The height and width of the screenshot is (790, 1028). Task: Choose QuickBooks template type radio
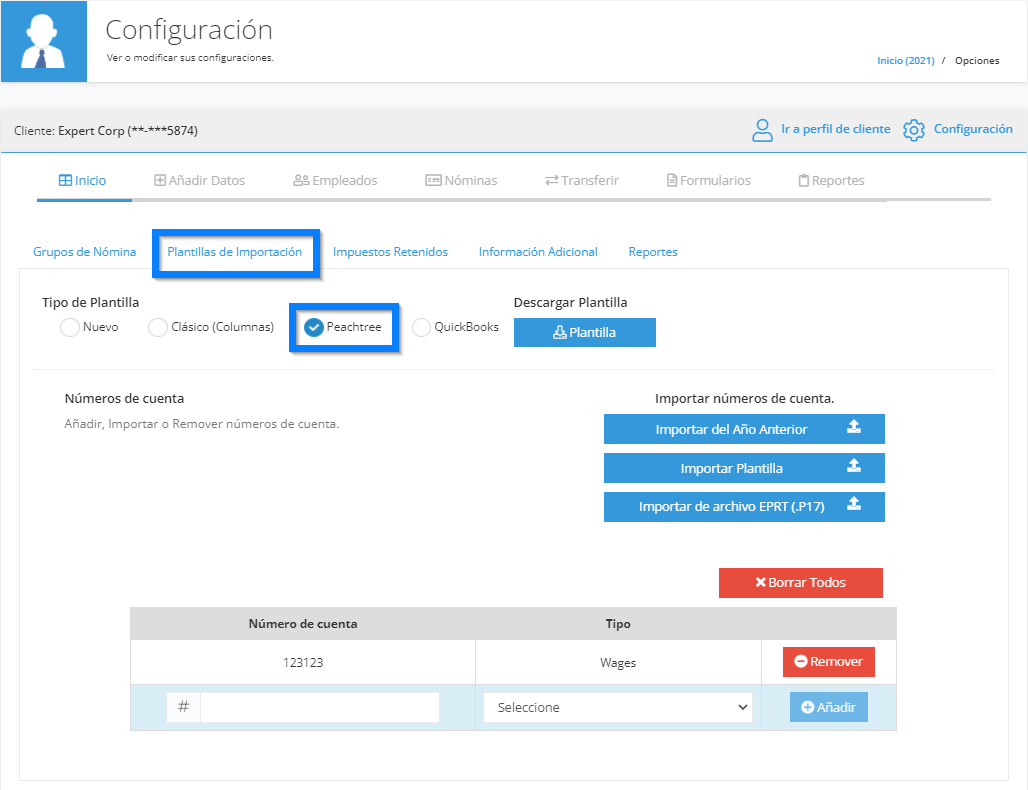(422, 327)
